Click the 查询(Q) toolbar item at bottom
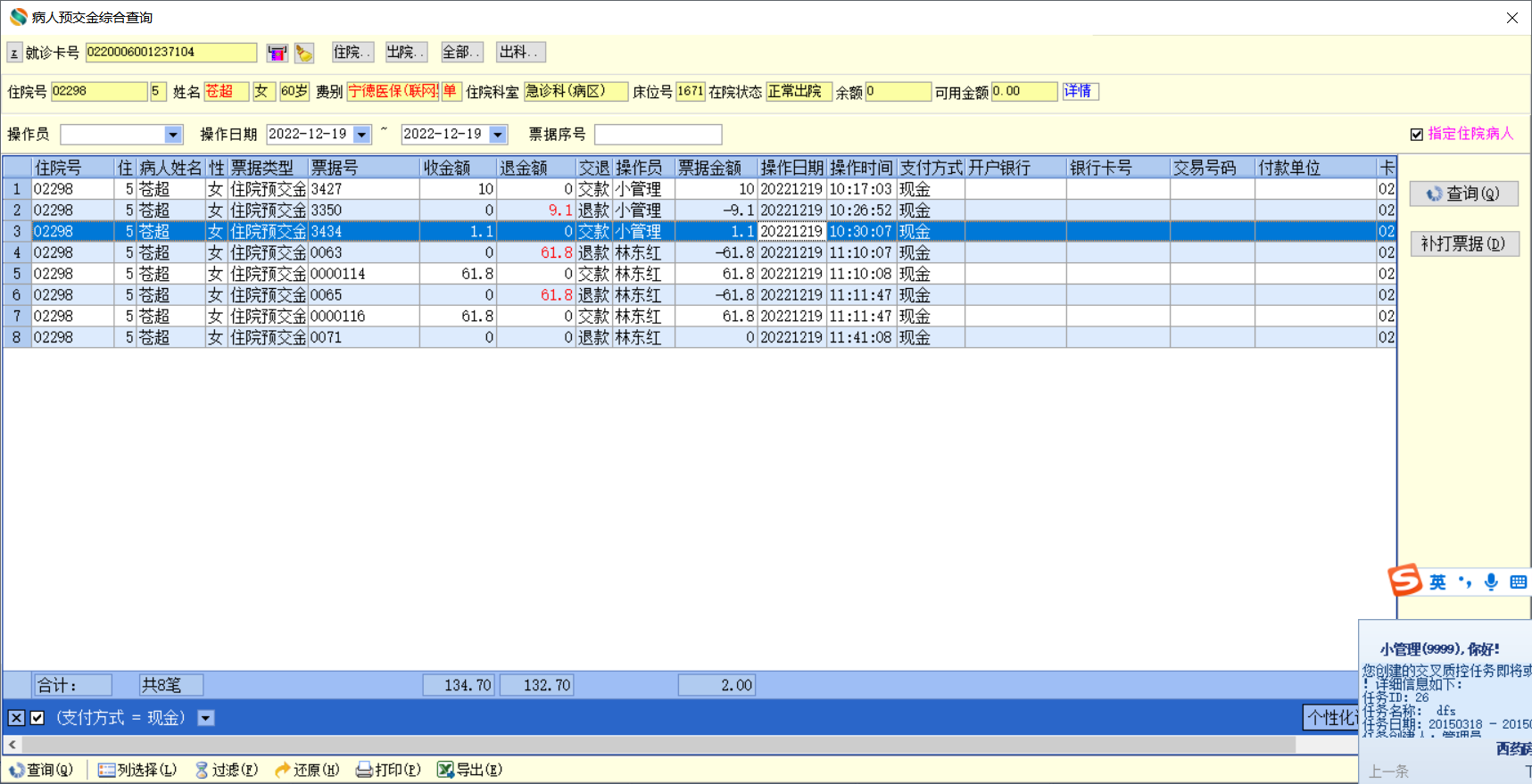 click(x=42, y=770)
